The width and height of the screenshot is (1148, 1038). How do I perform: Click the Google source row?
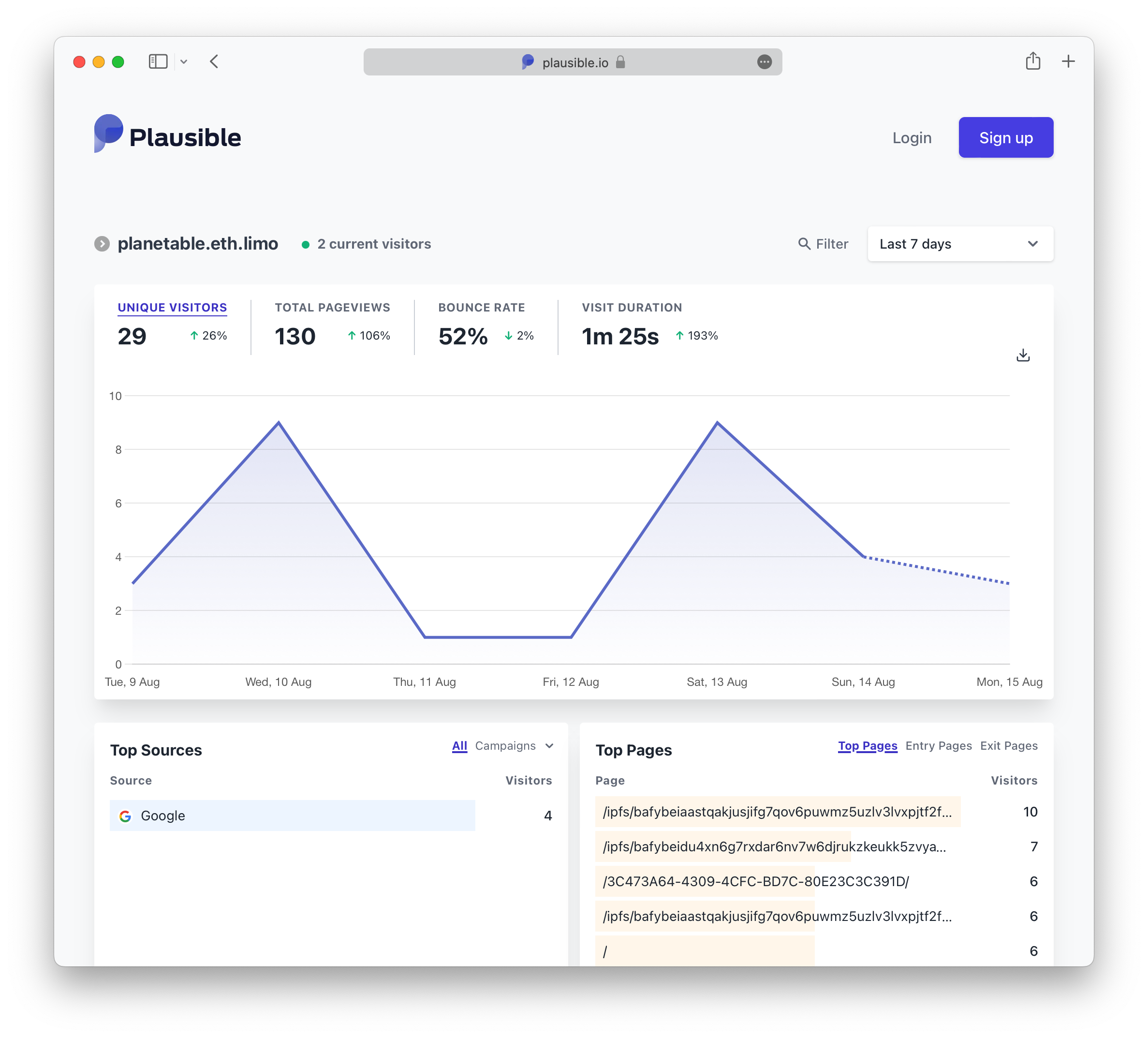coord(292,815)
